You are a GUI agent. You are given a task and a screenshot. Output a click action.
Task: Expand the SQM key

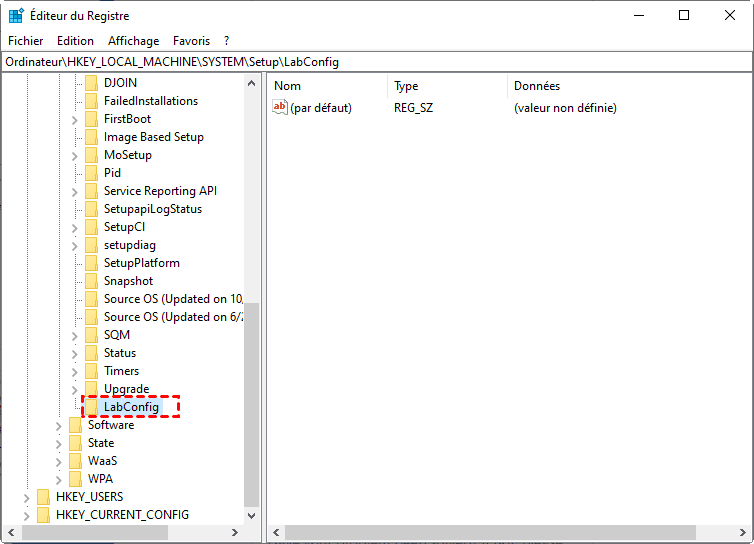click(75, 336)
